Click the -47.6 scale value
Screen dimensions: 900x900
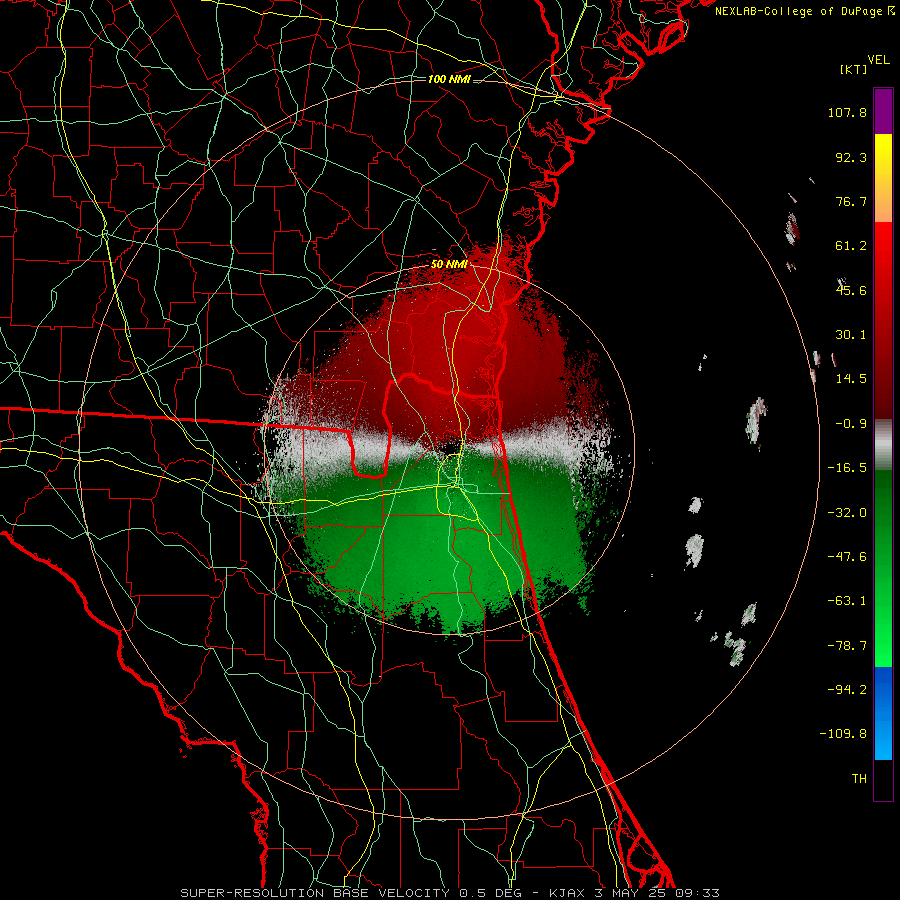click(847, 557)
